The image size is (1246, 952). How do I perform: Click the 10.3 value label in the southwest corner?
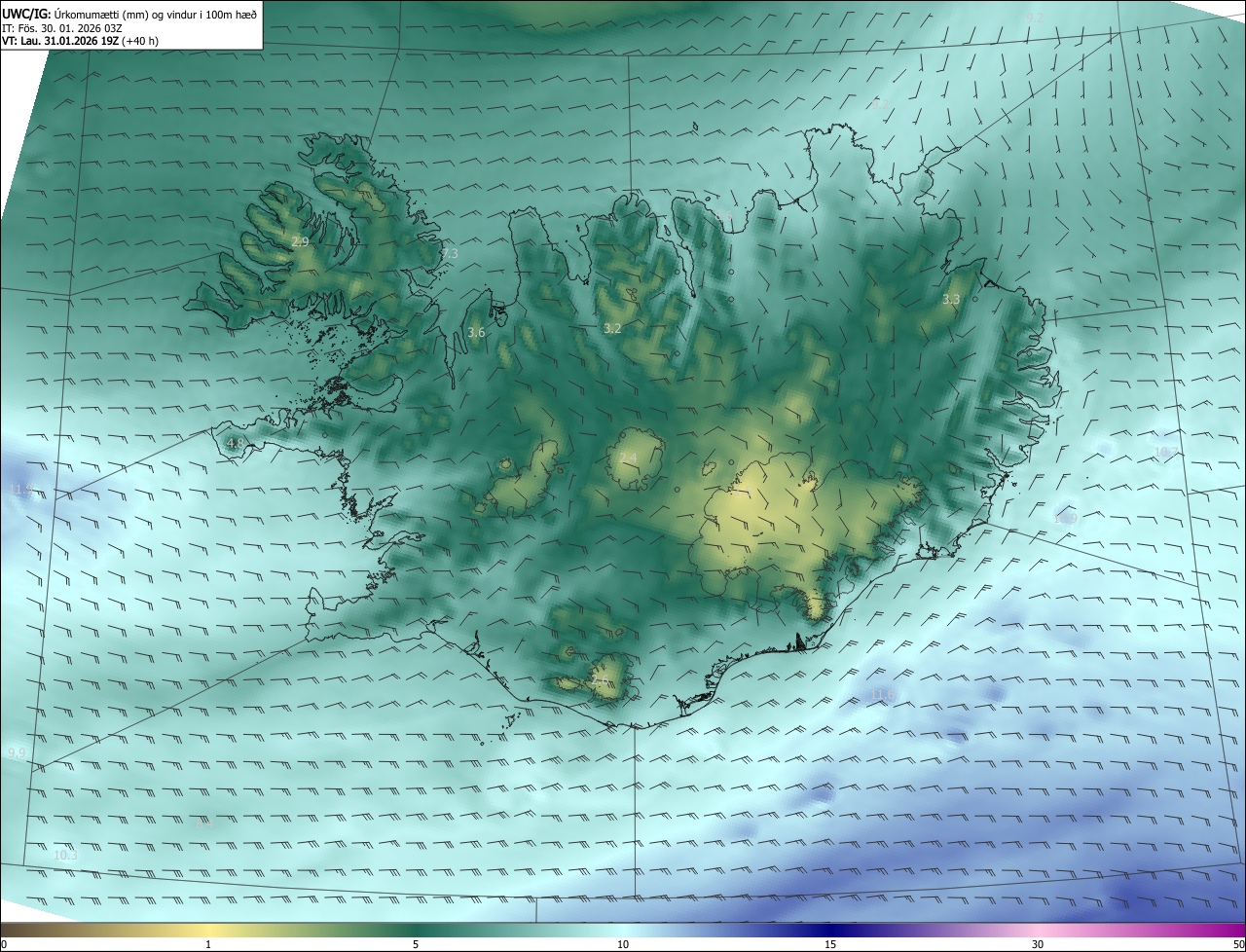point(65,855)
